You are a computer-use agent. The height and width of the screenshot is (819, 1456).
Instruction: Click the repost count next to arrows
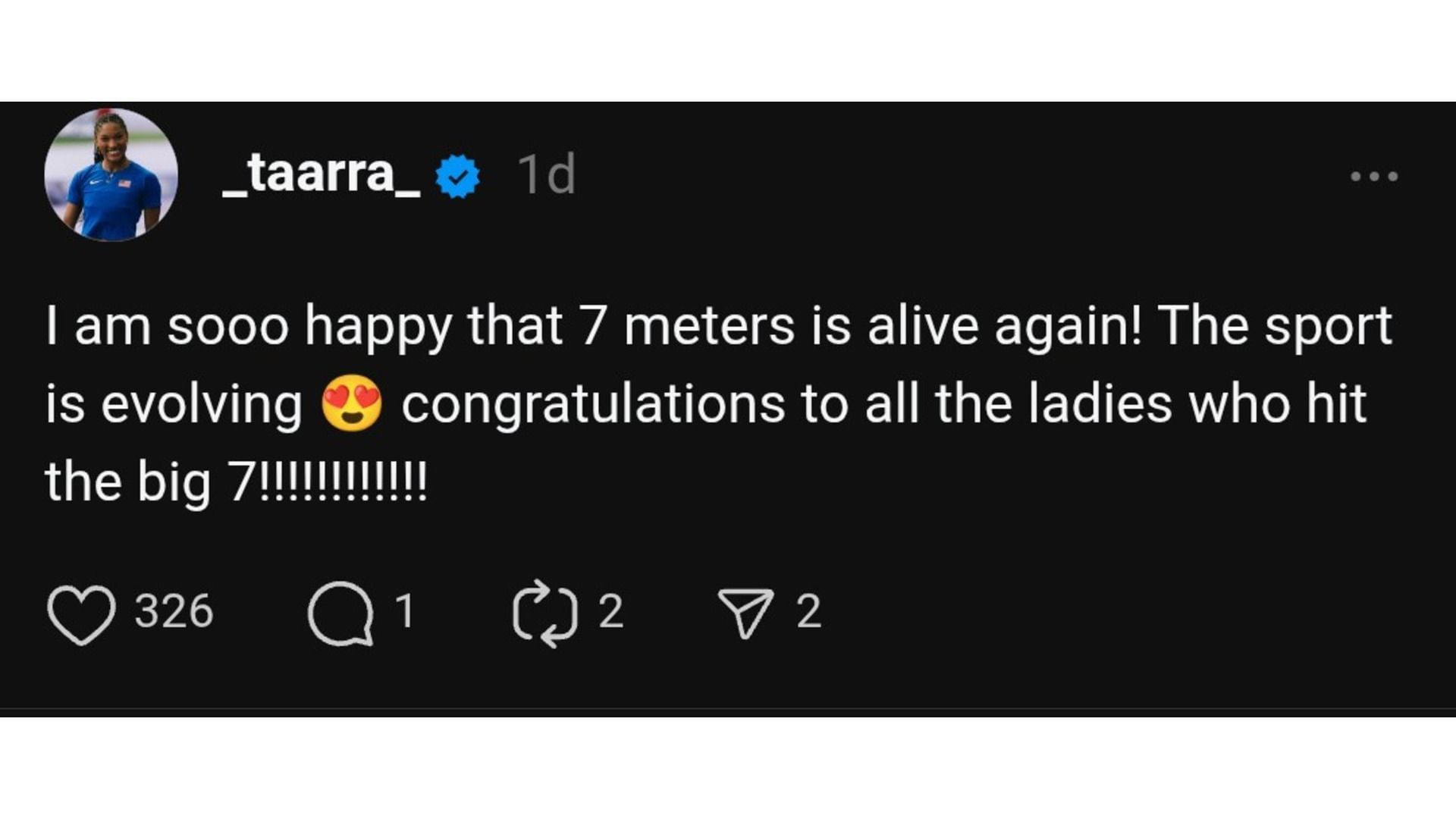tap(610, 611)
